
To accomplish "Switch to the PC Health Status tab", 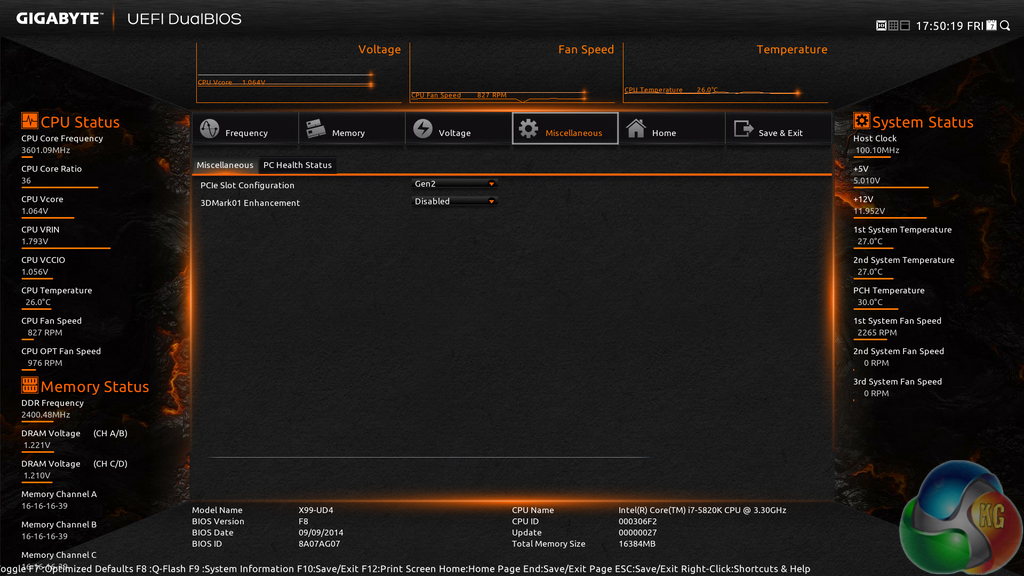I will coord(297,165).
